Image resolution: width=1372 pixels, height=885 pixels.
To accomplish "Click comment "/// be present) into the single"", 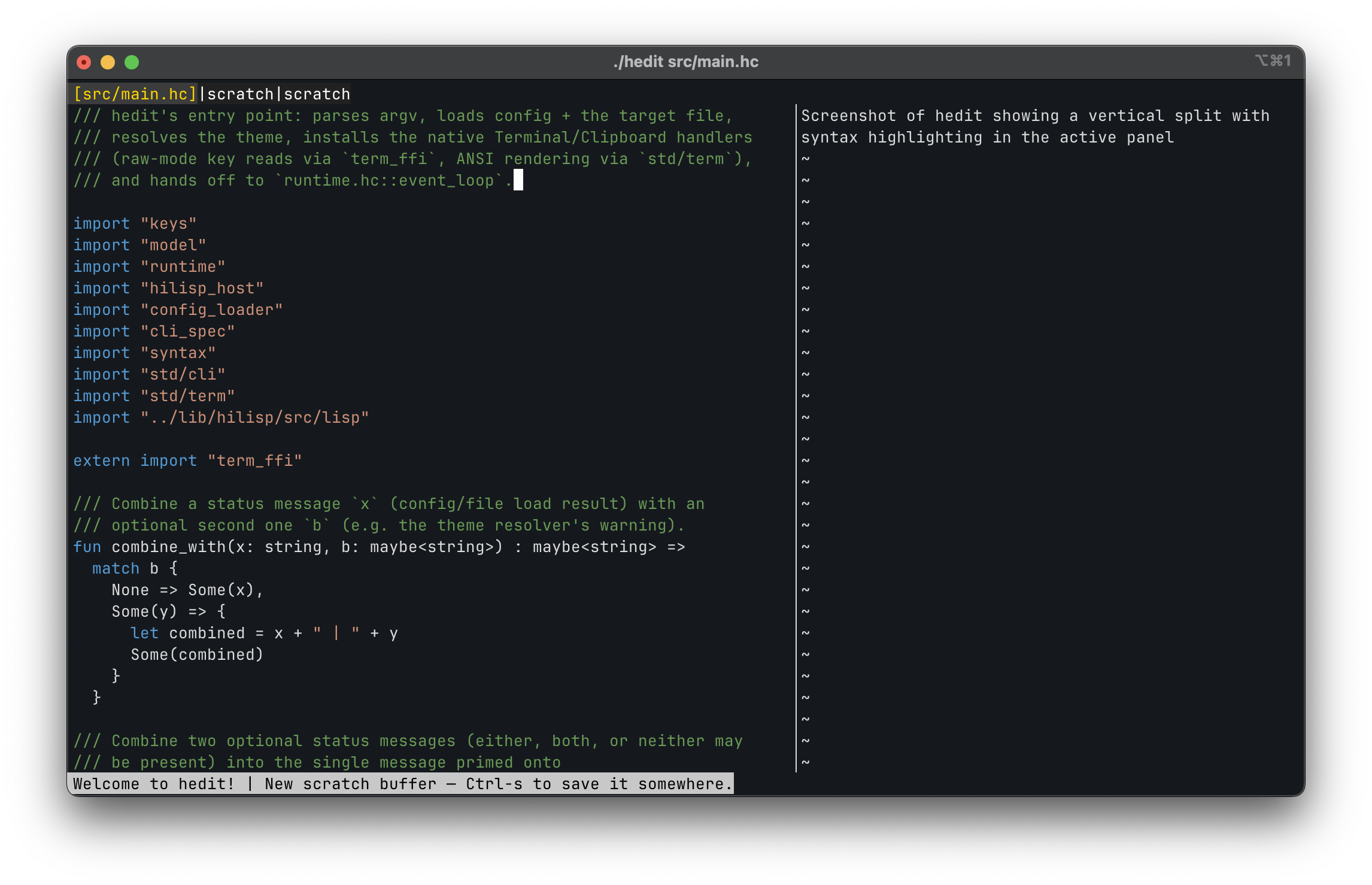I will point(317,762).
